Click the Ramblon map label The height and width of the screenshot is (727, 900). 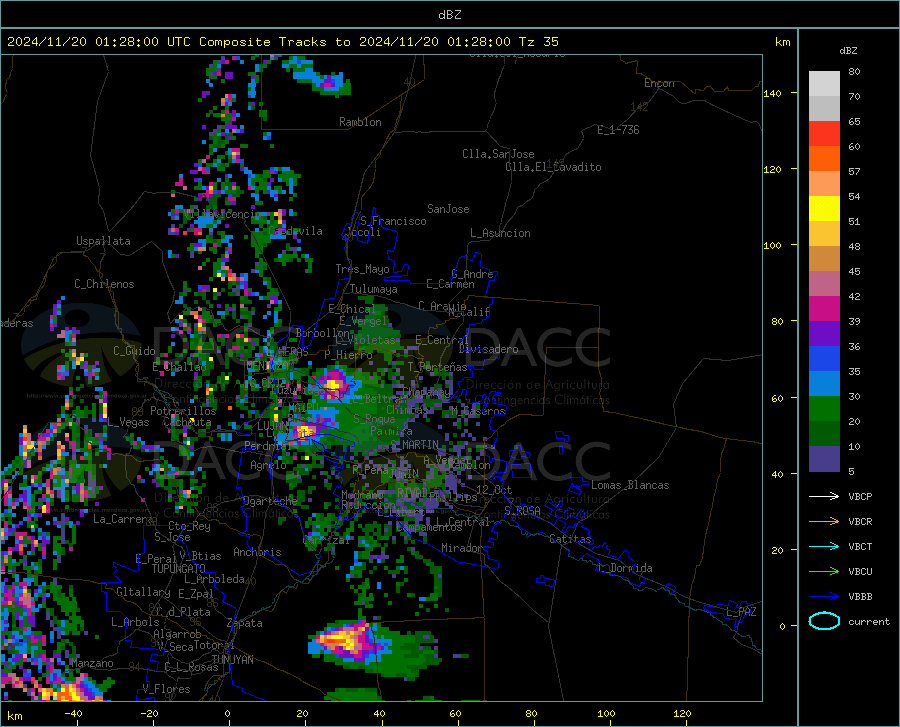pos(360,122)
